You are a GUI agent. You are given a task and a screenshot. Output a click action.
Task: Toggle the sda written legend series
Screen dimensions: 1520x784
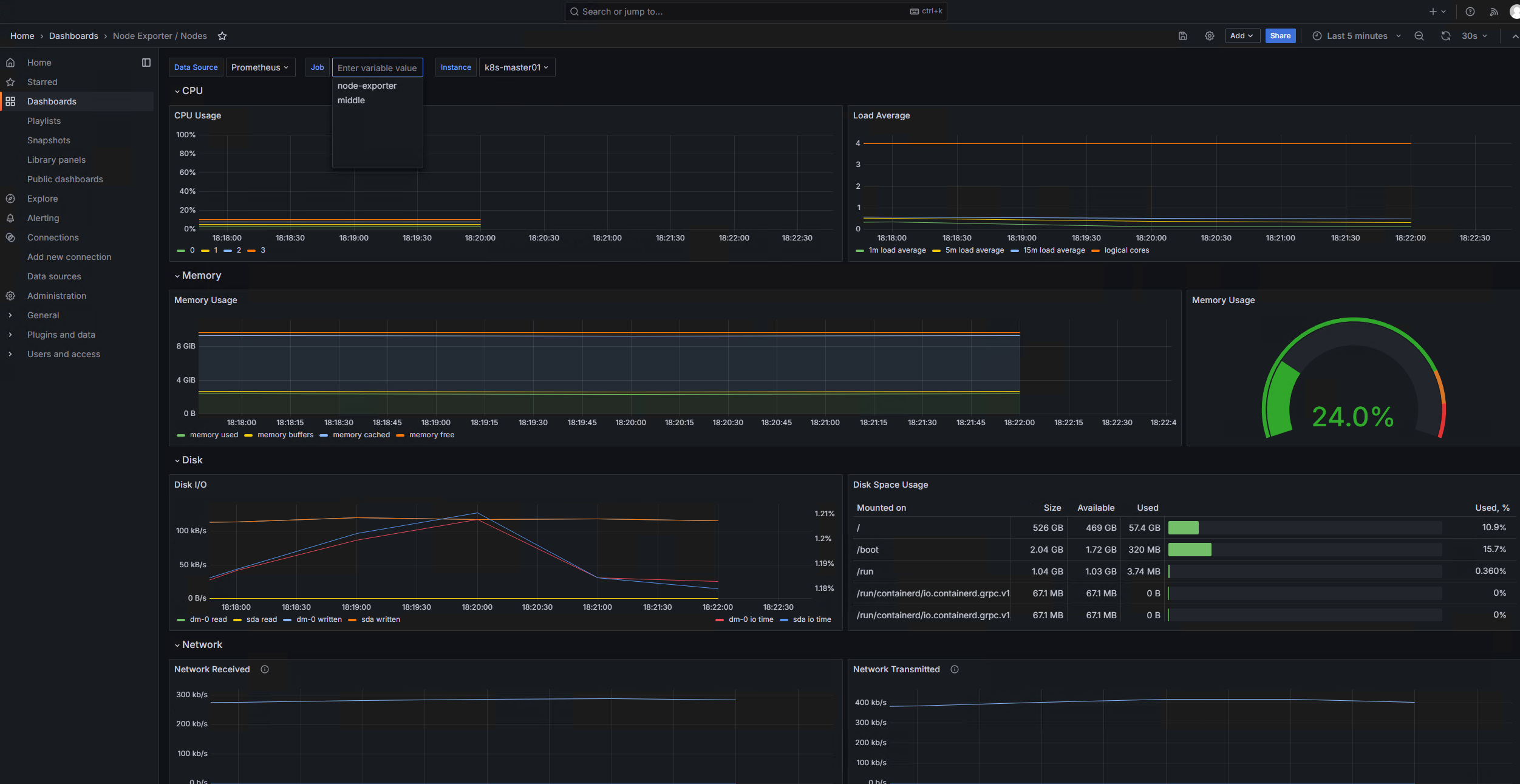[380, 619]
